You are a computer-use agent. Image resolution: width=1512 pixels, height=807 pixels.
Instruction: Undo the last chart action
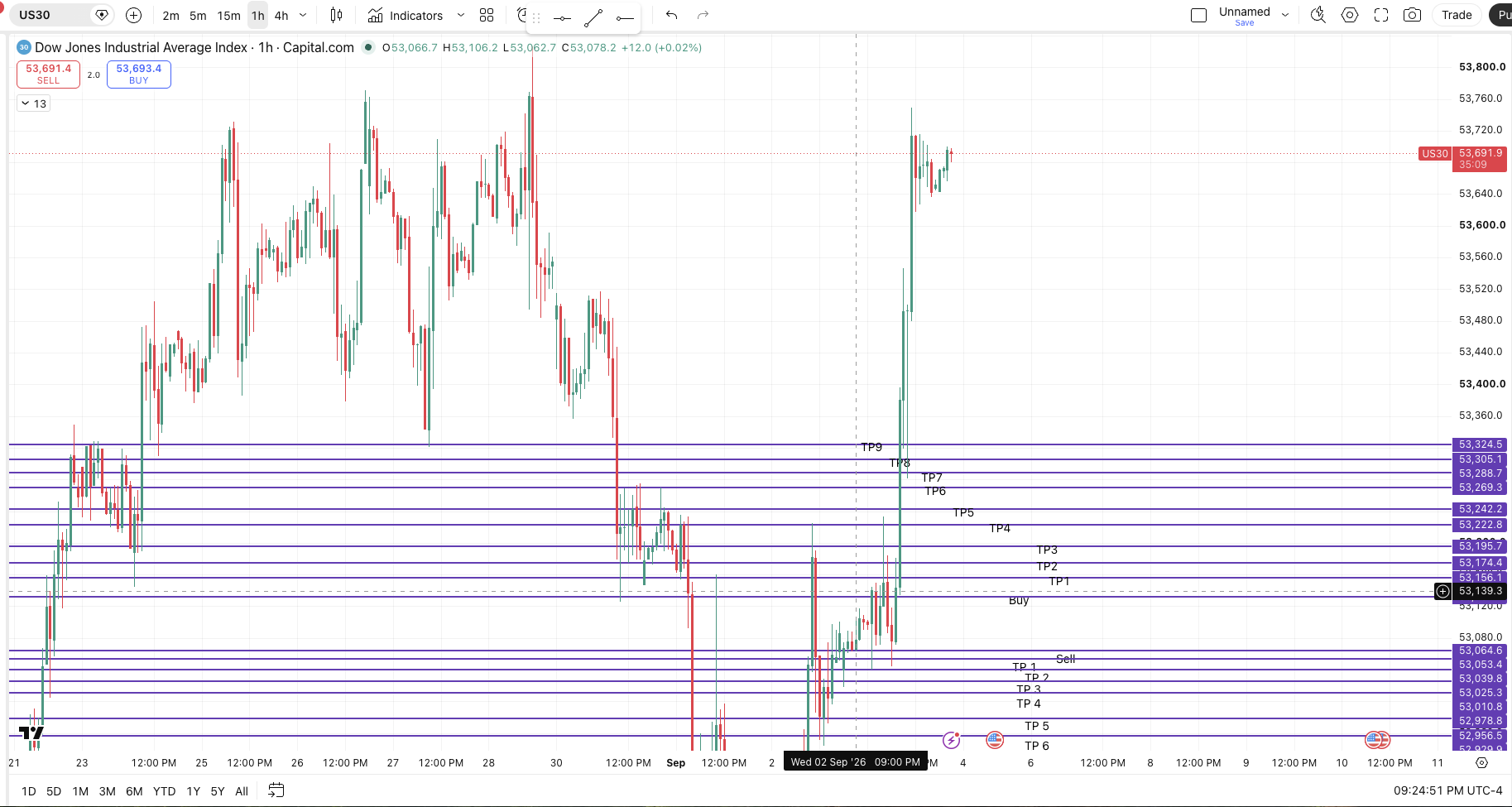[671, 15]
